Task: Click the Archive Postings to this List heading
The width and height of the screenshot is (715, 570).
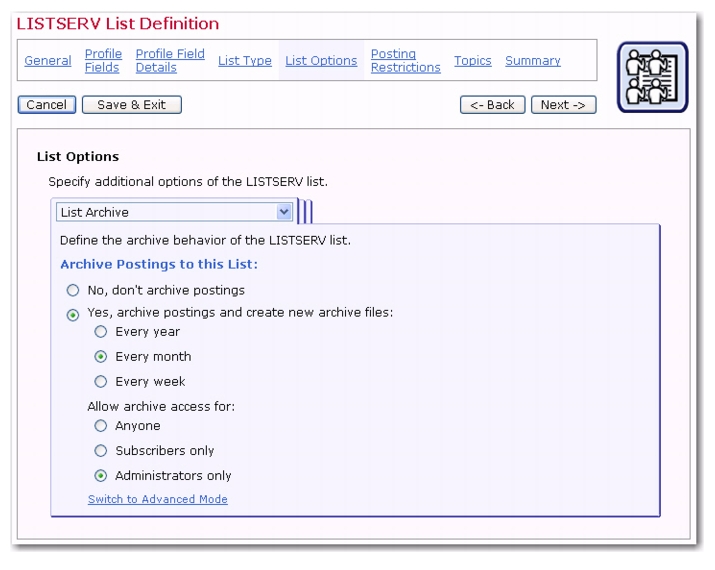Action: click(x=159, y=264)
